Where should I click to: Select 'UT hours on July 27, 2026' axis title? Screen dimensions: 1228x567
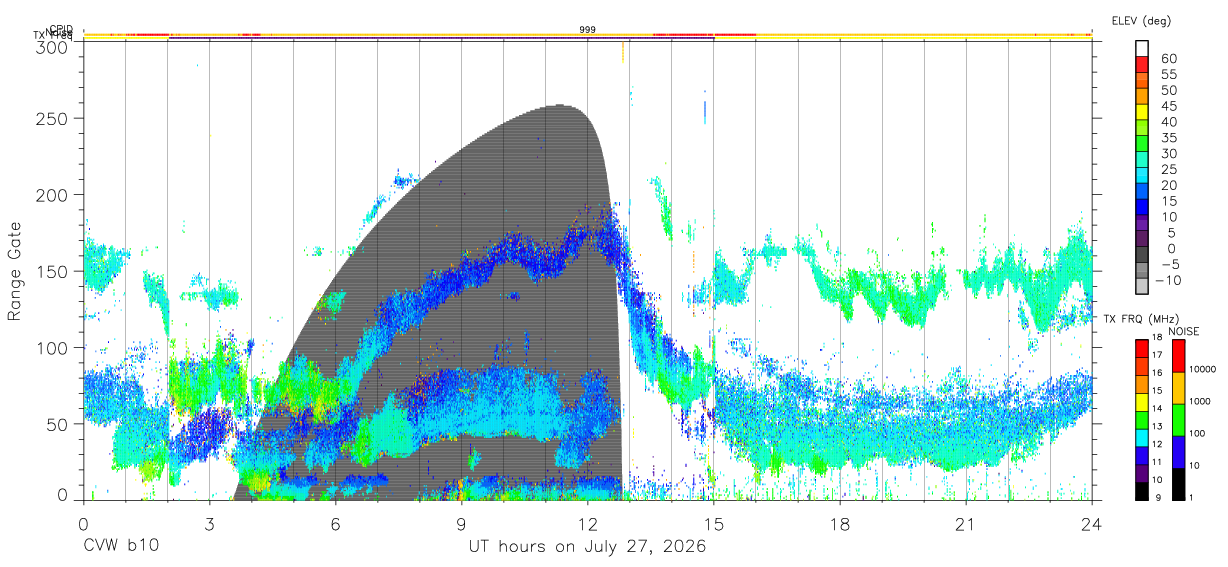pos(588,547)
